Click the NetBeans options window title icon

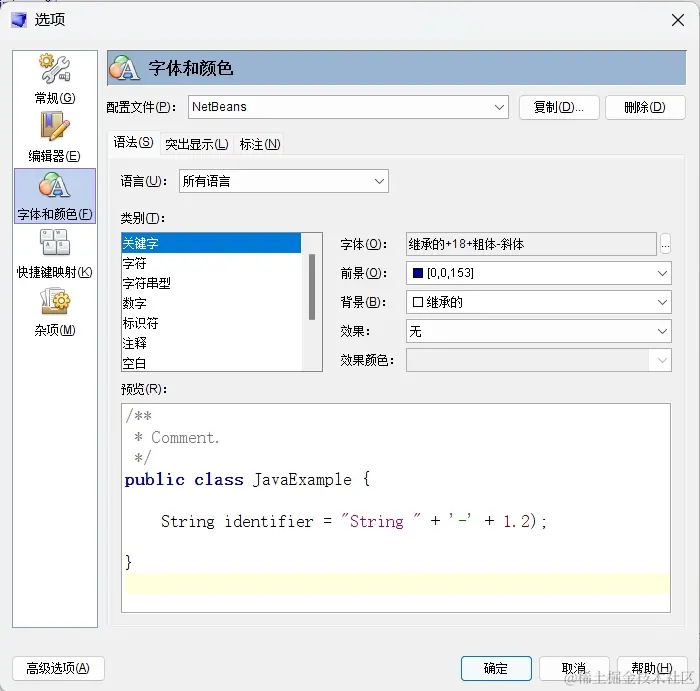(19, 20)
